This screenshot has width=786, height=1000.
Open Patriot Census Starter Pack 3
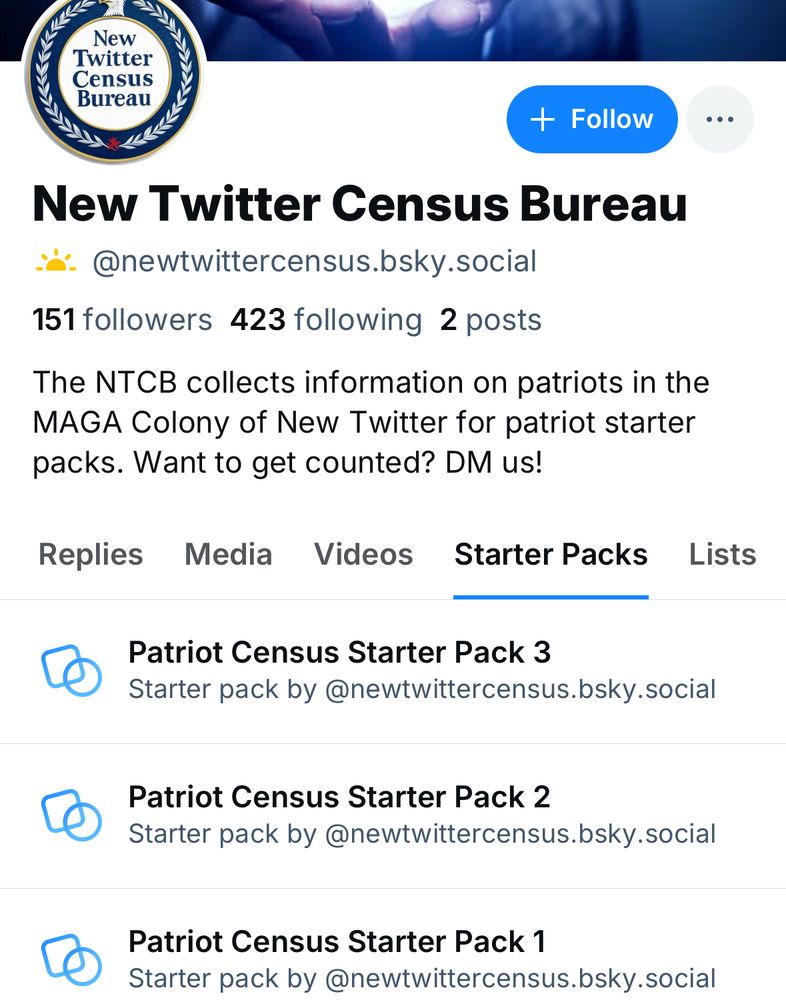point(339,653)
